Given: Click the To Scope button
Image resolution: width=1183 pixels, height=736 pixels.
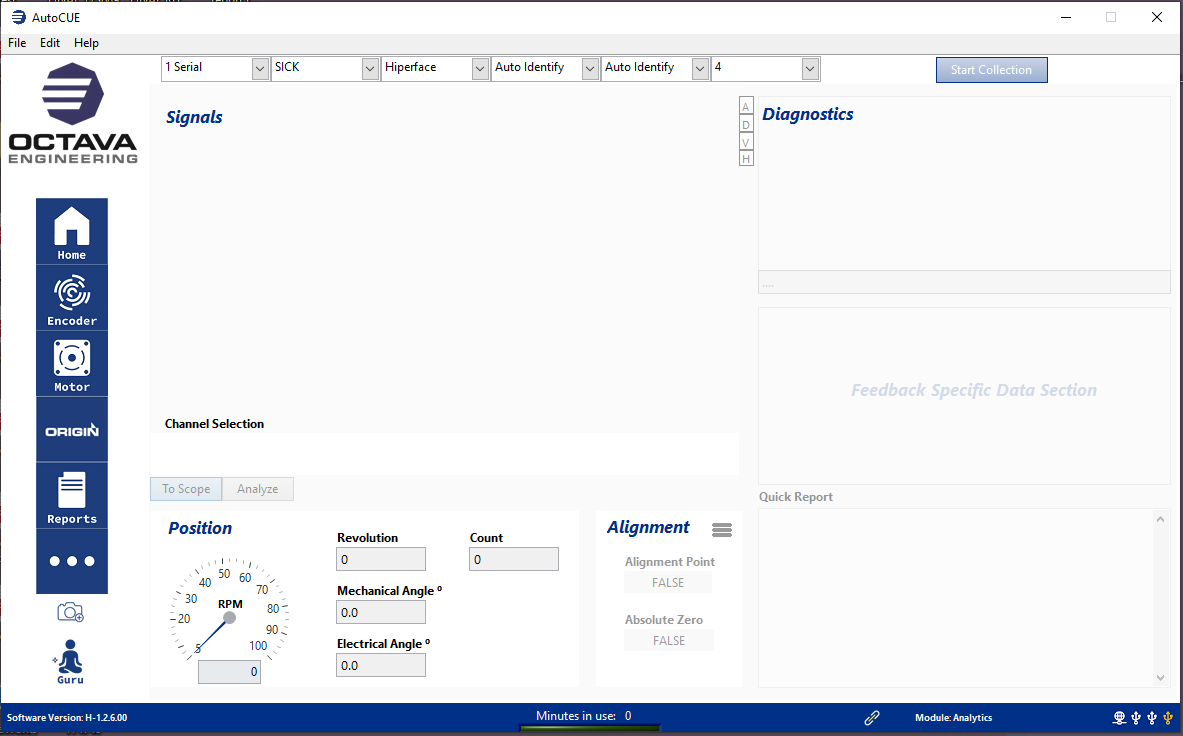Looking at the screenshot, I should tap(186, 489).
